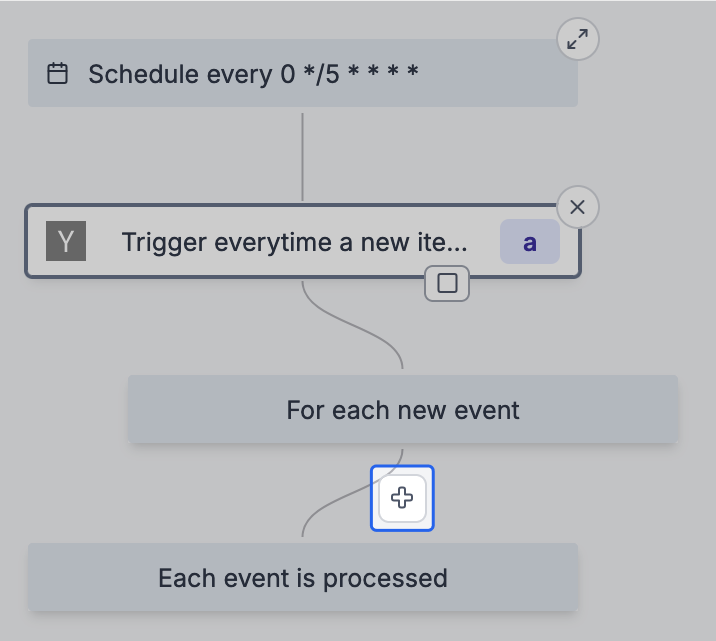
Task: Select the "Each event is processed" node
Action: click(x=303, y=577)
